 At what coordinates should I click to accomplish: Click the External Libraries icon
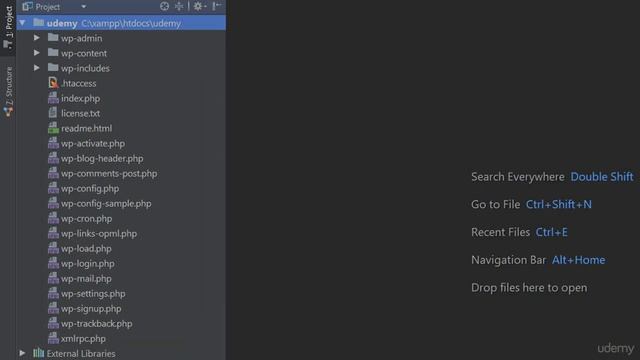coord(38,353)
